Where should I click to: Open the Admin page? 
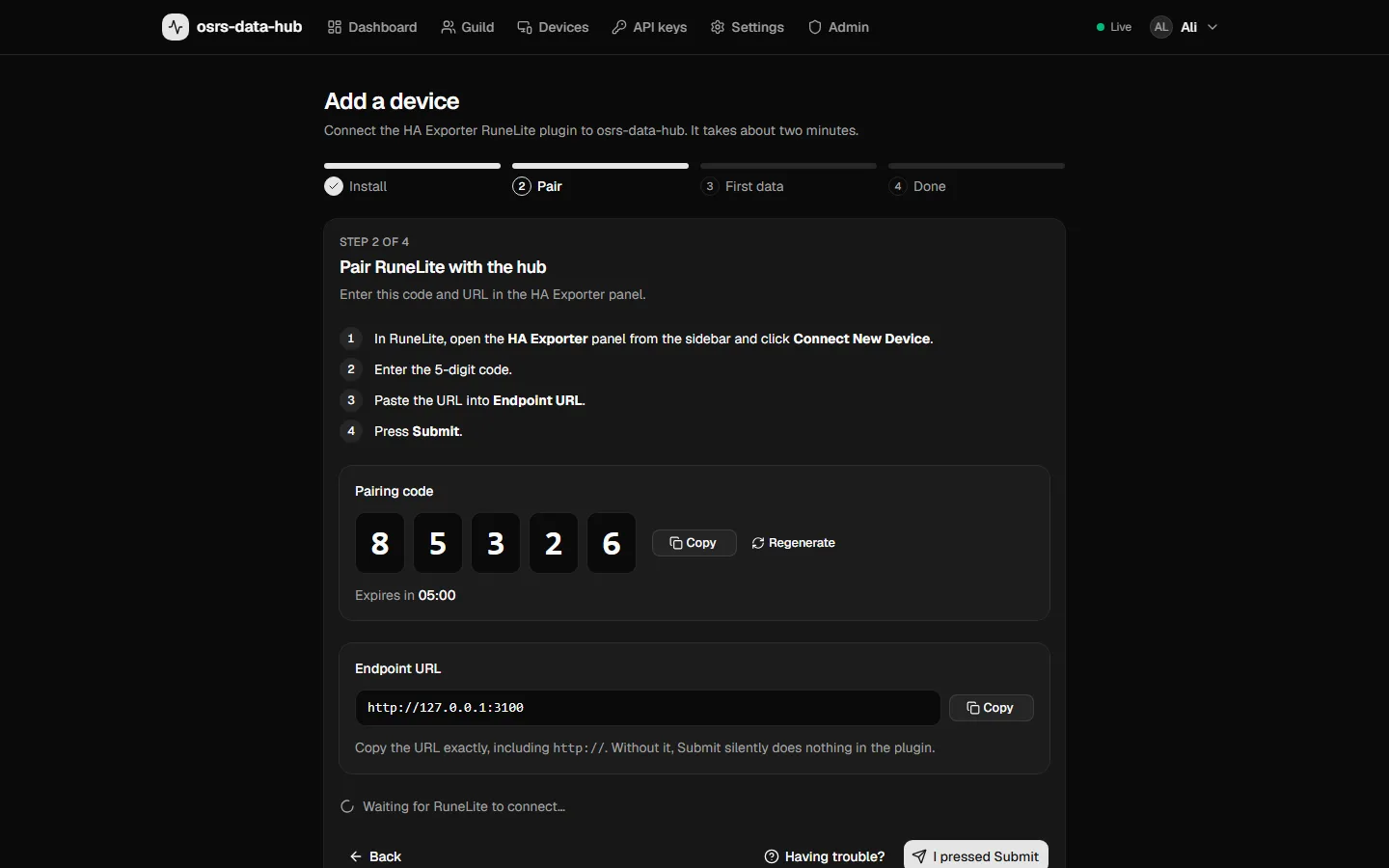[838, 27]
